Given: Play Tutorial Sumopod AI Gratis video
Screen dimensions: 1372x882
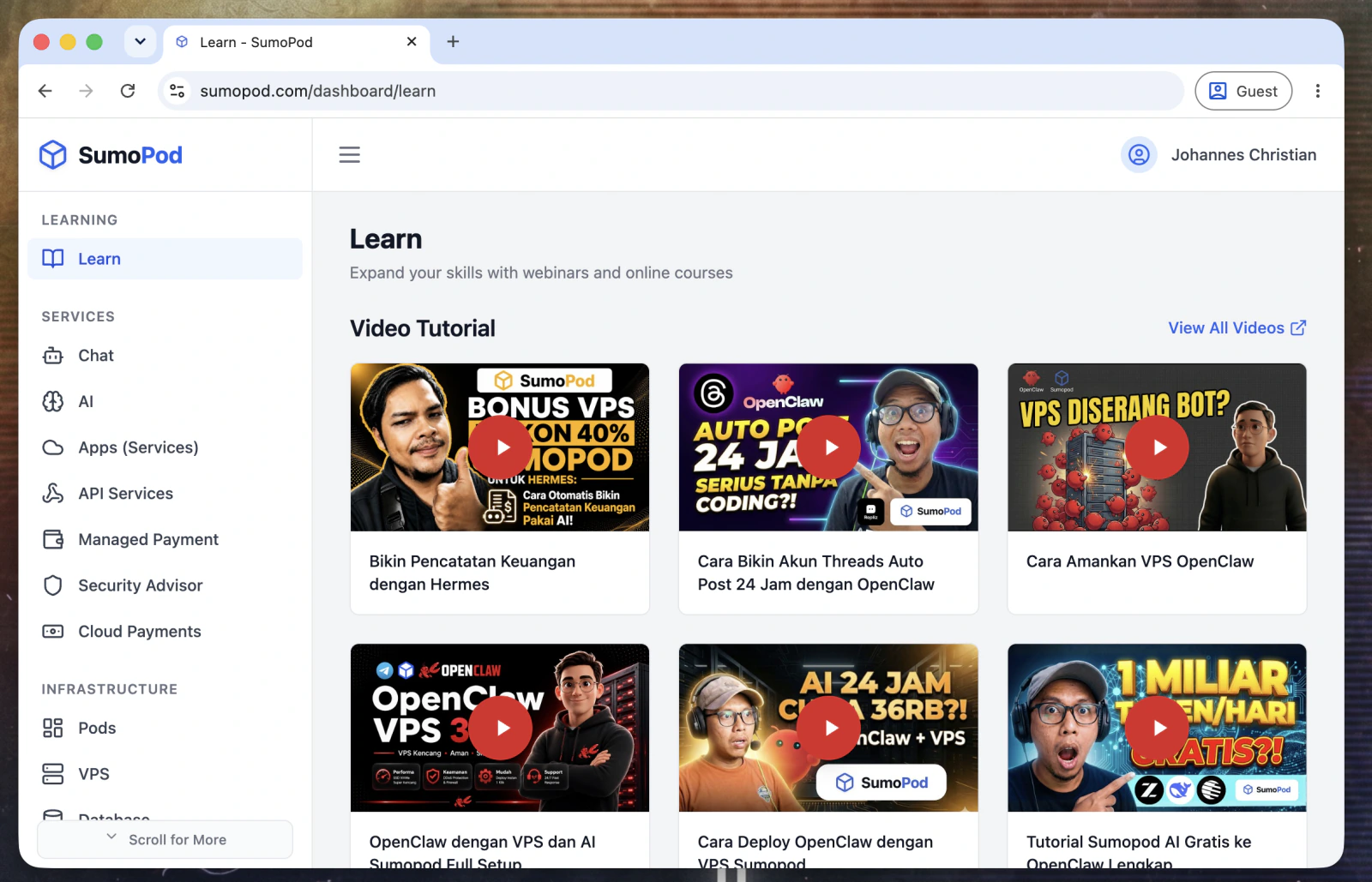Looking at the screenshot, I should [x=1158, y=728].
